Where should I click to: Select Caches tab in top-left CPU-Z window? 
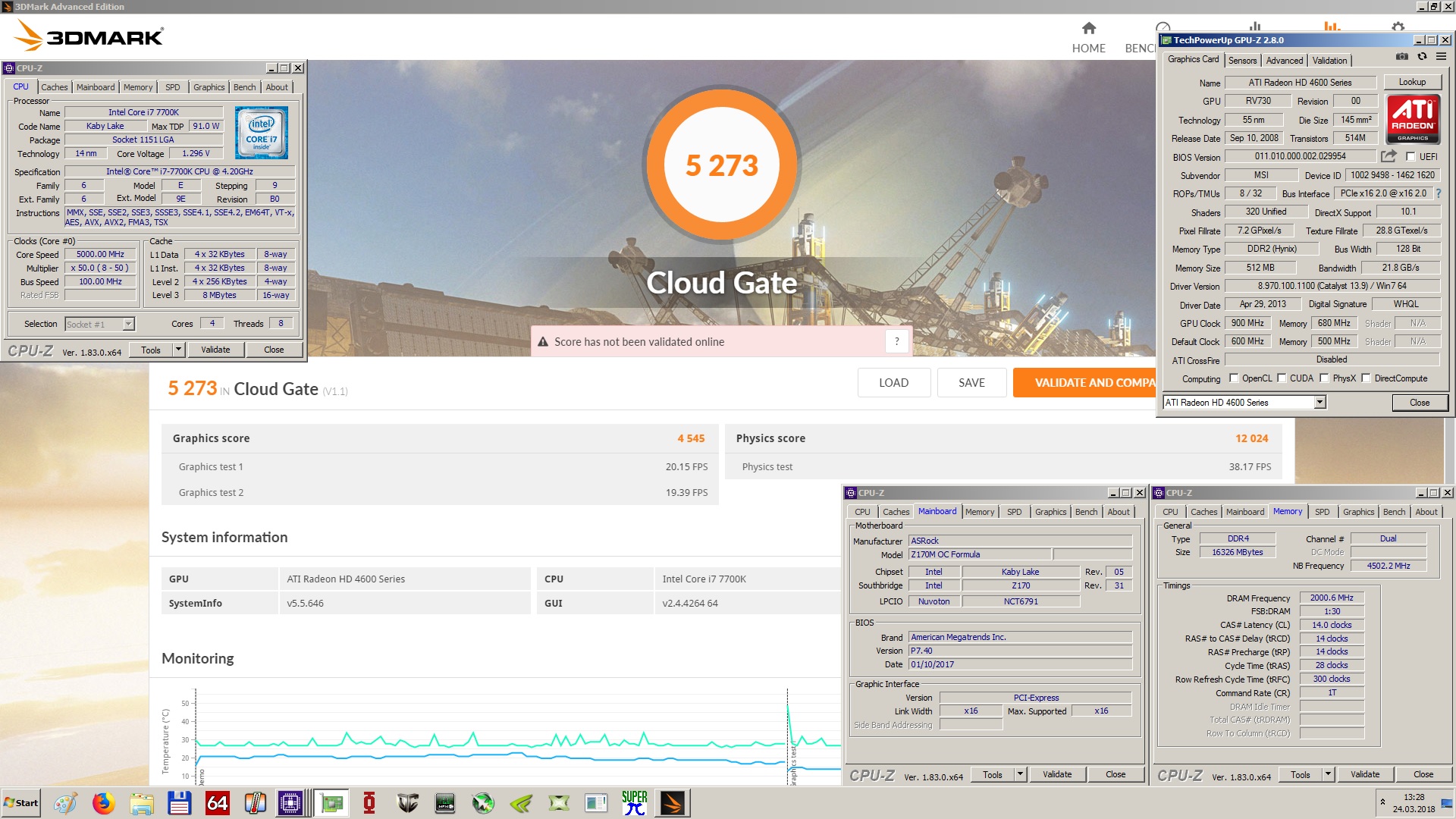[x=55, y=87]
